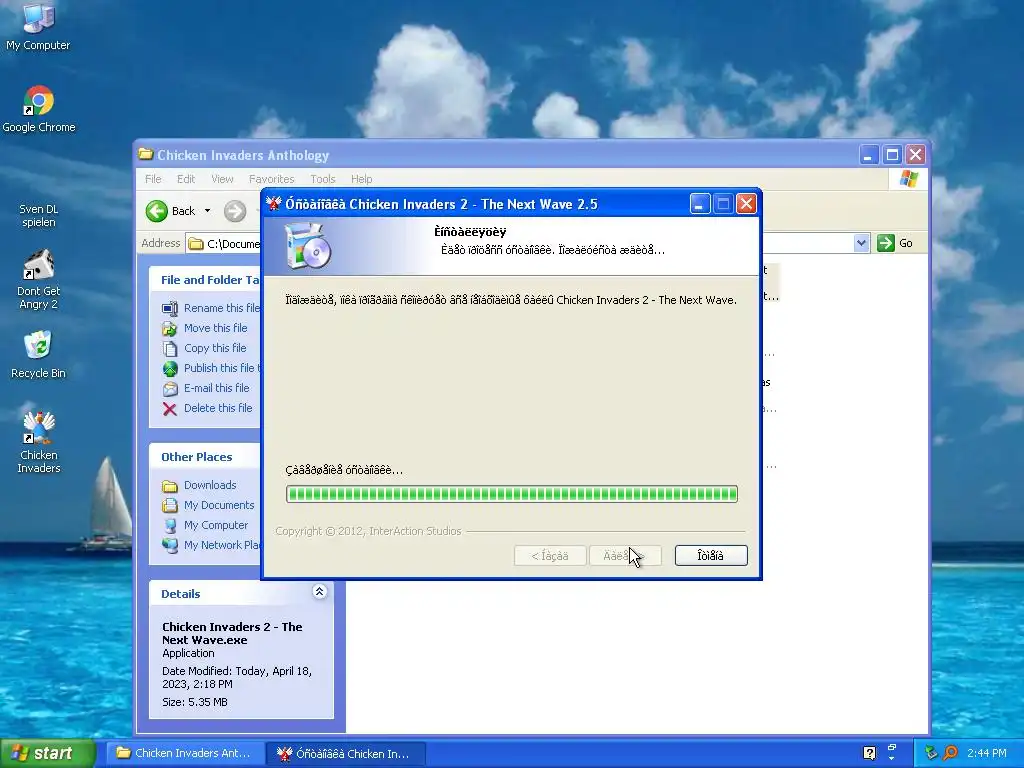Viewport: 1024px width, 768px height.
Task: Open the View menu in Explorer
Action: 222,179
